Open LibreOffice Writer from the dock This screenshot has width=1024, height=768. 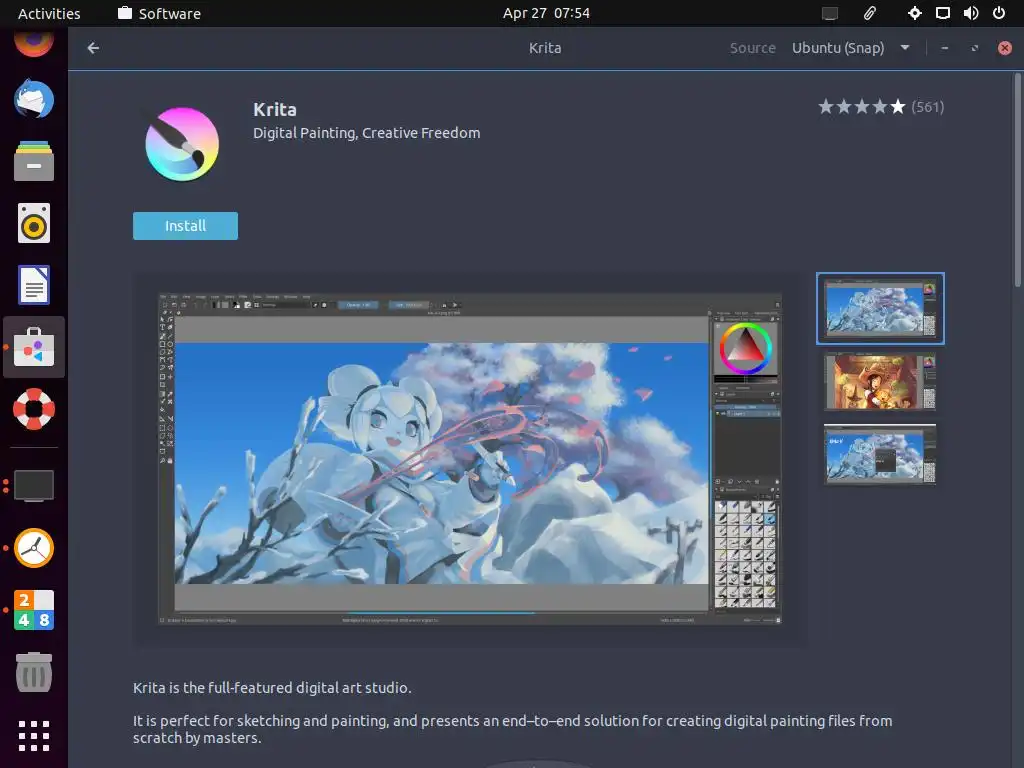point(34,285)
